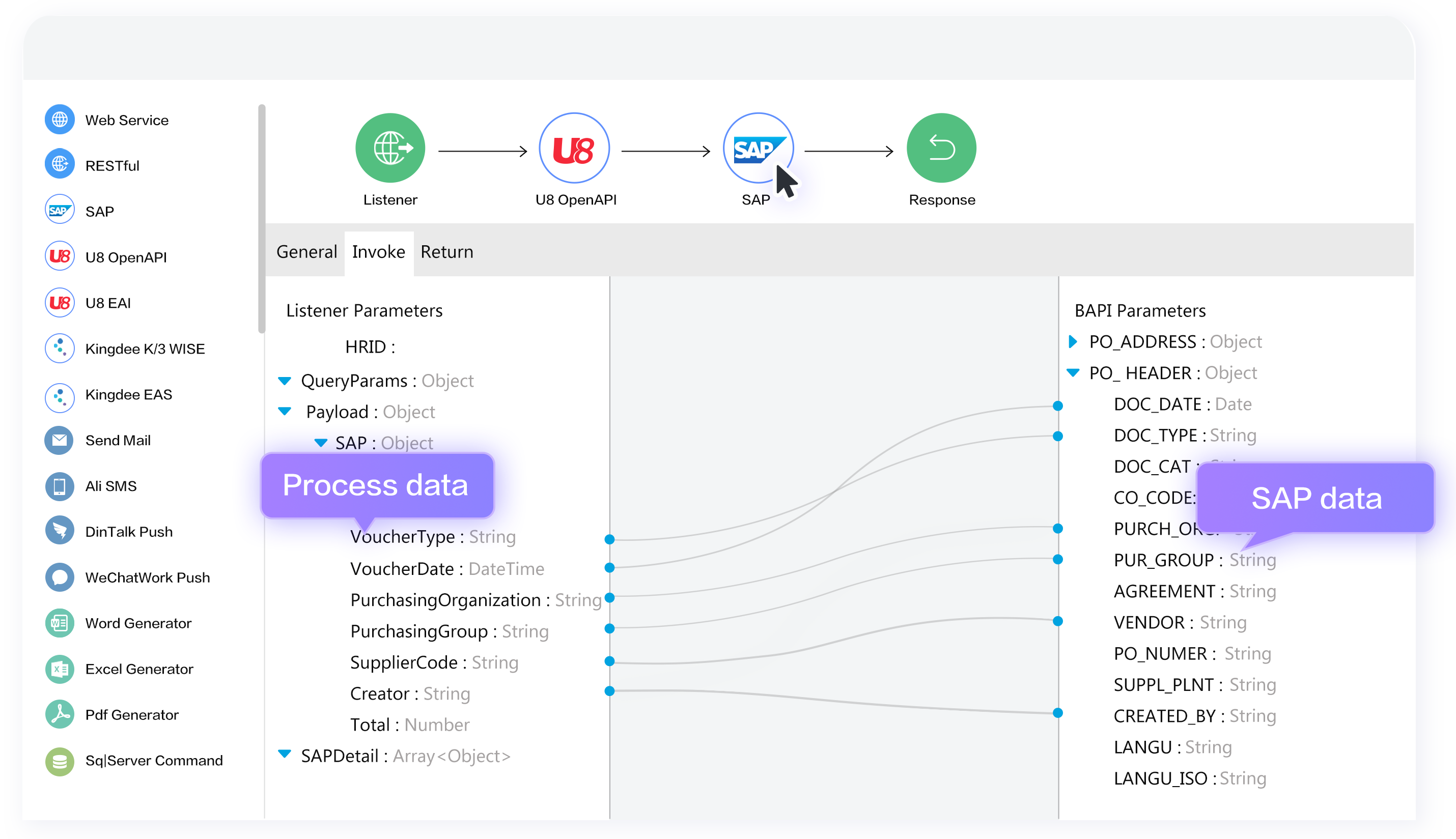Choose the DinTalk Push icon
The image size is (1456, 839).
click(x=60, y=531)
